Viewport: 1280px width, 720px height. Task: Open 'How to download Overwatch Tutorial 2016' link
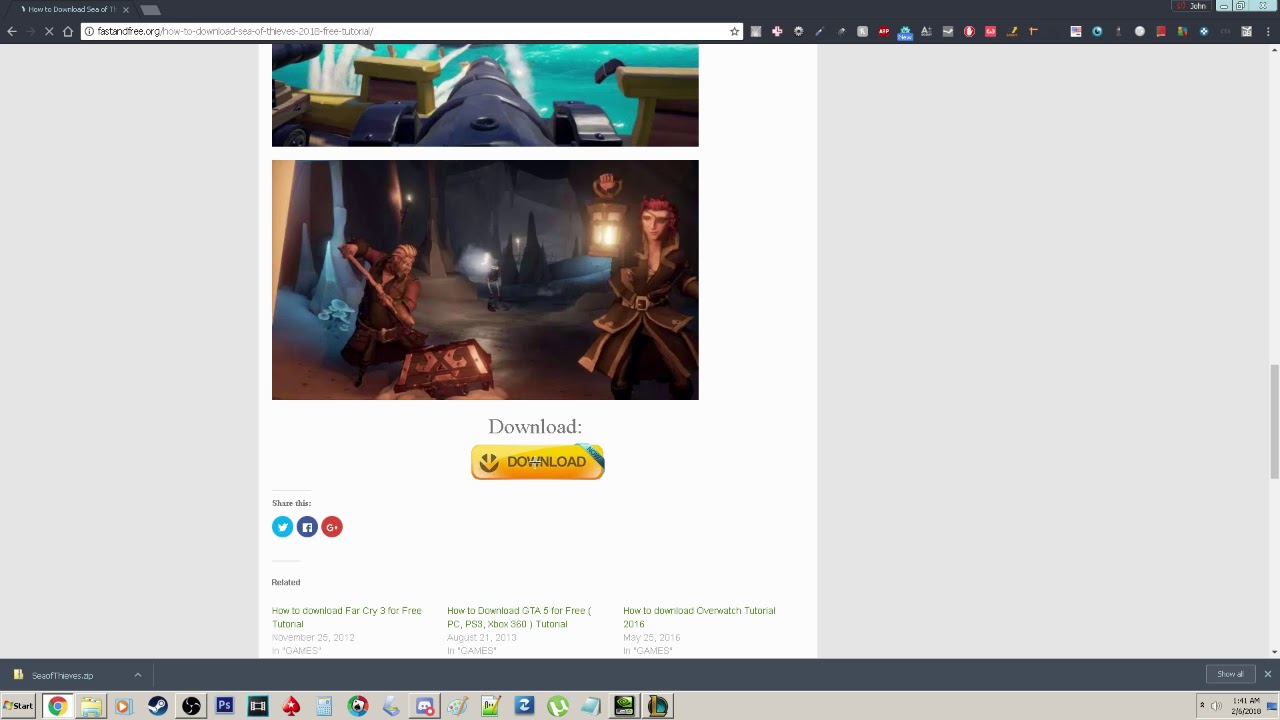[699, 617]
